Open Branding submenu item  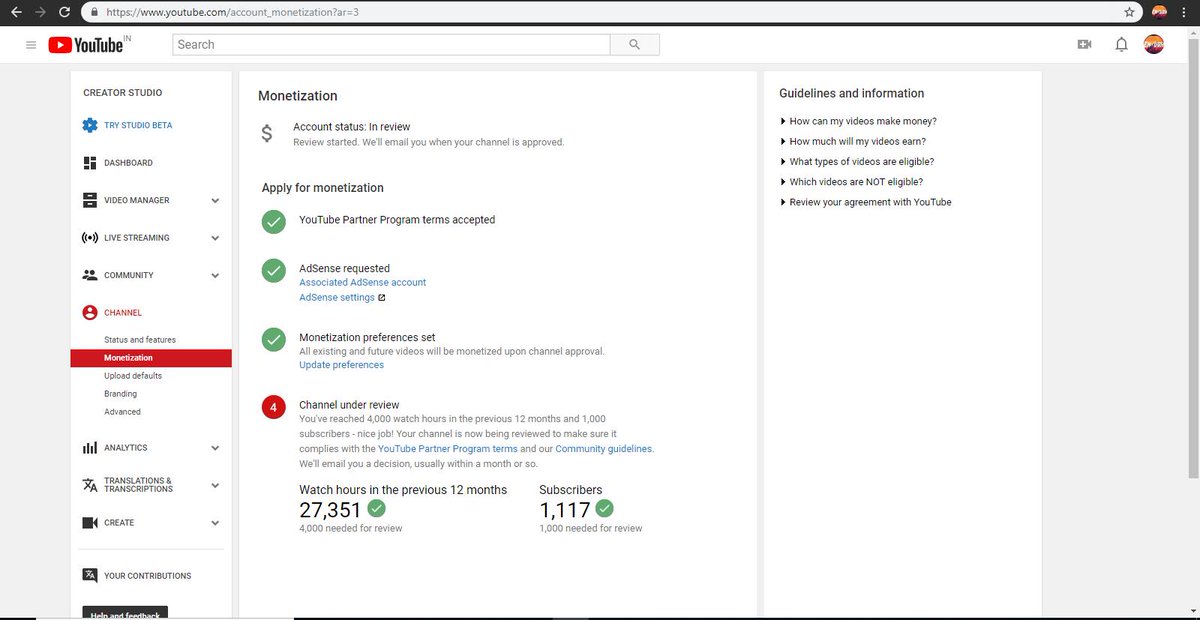point(121,394)
